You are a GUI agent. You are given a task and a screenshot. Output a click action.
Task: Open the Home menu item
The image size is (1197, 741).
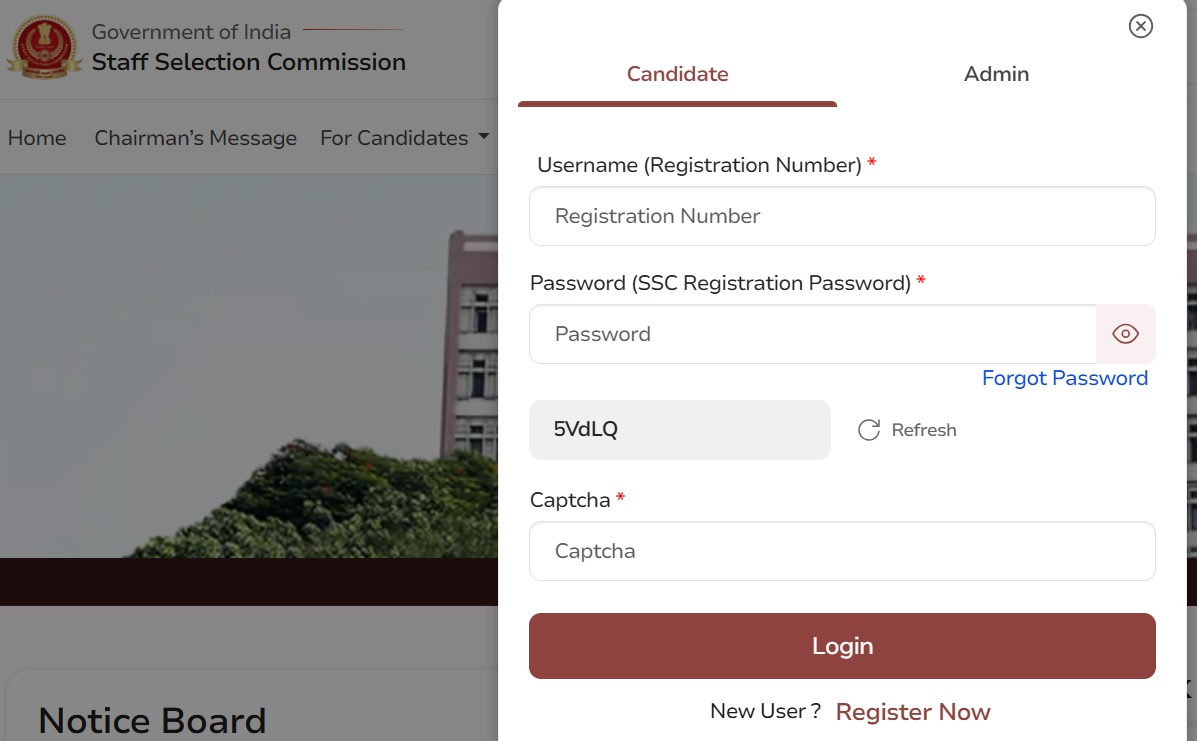37,138
